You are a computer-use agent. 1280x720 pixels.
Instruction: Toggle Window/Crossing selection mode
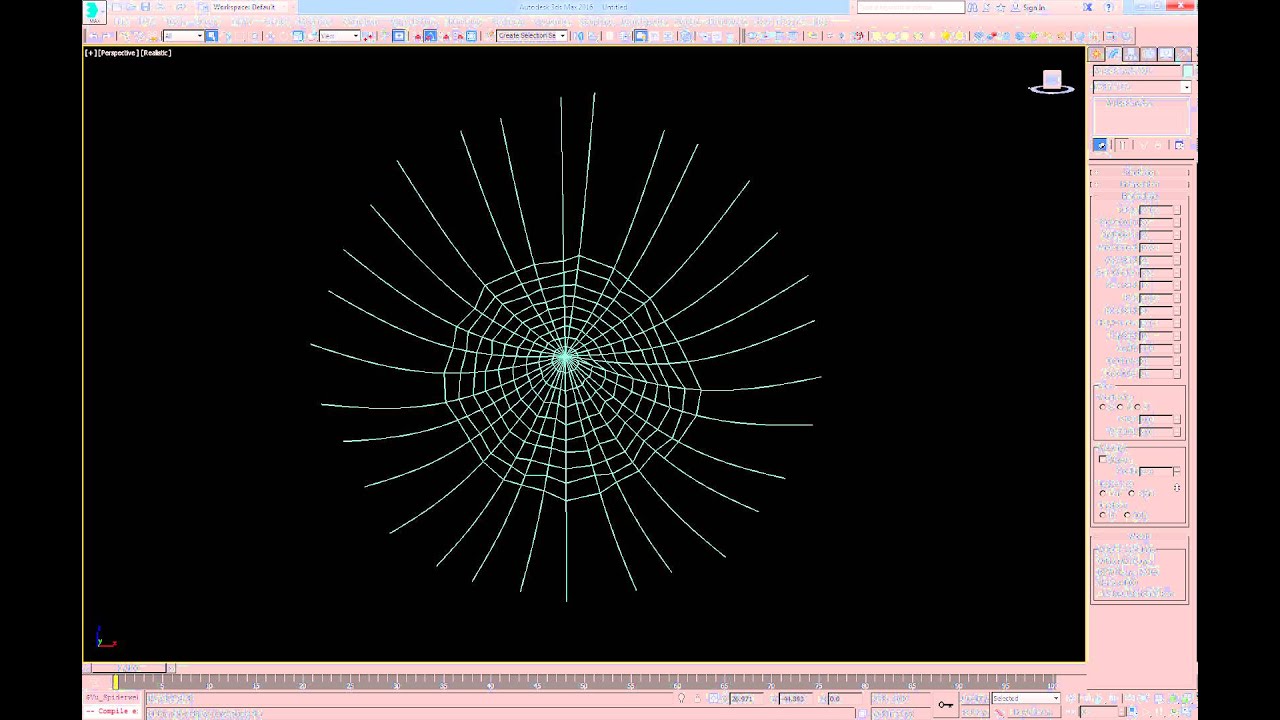click(254, 36)
